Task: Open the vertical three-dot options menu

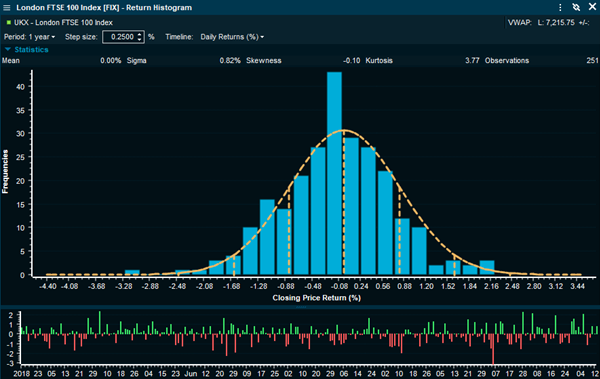Action: pos(560,8)
